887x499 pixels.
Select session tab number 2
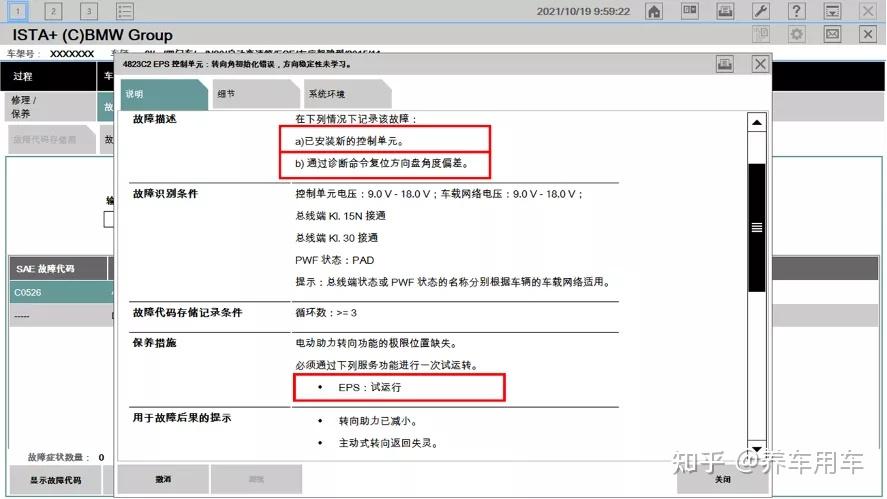pos(53,11)
